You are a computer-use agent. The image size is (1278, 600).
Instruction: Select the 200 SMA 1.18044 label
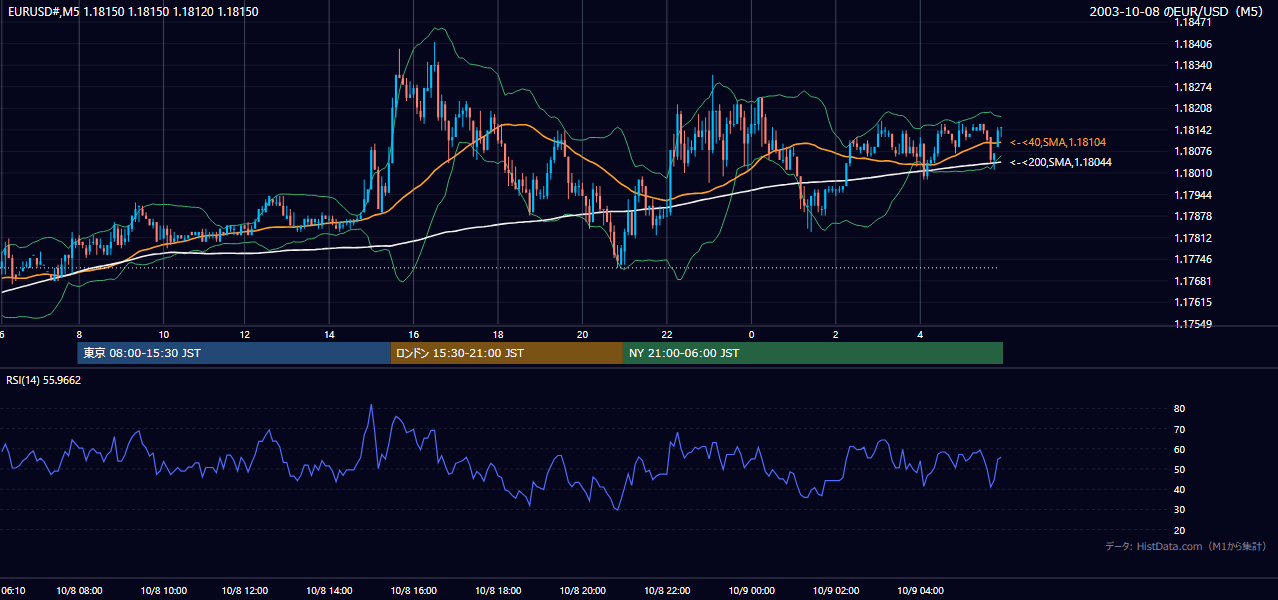point(1060,162)
